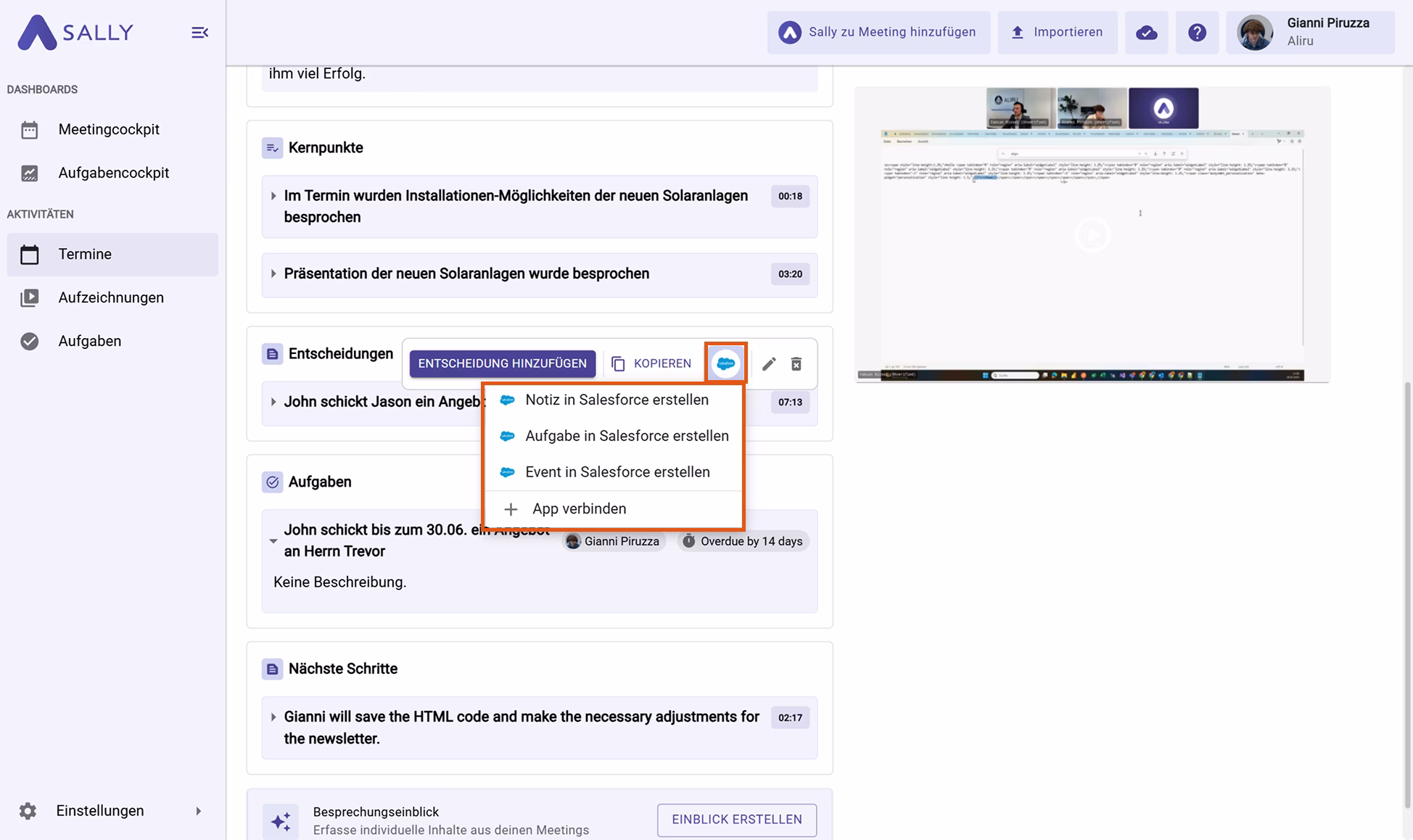Jump to timestamp 03:20
Viewport: 1413px width, 840px height.
[790, 274]
